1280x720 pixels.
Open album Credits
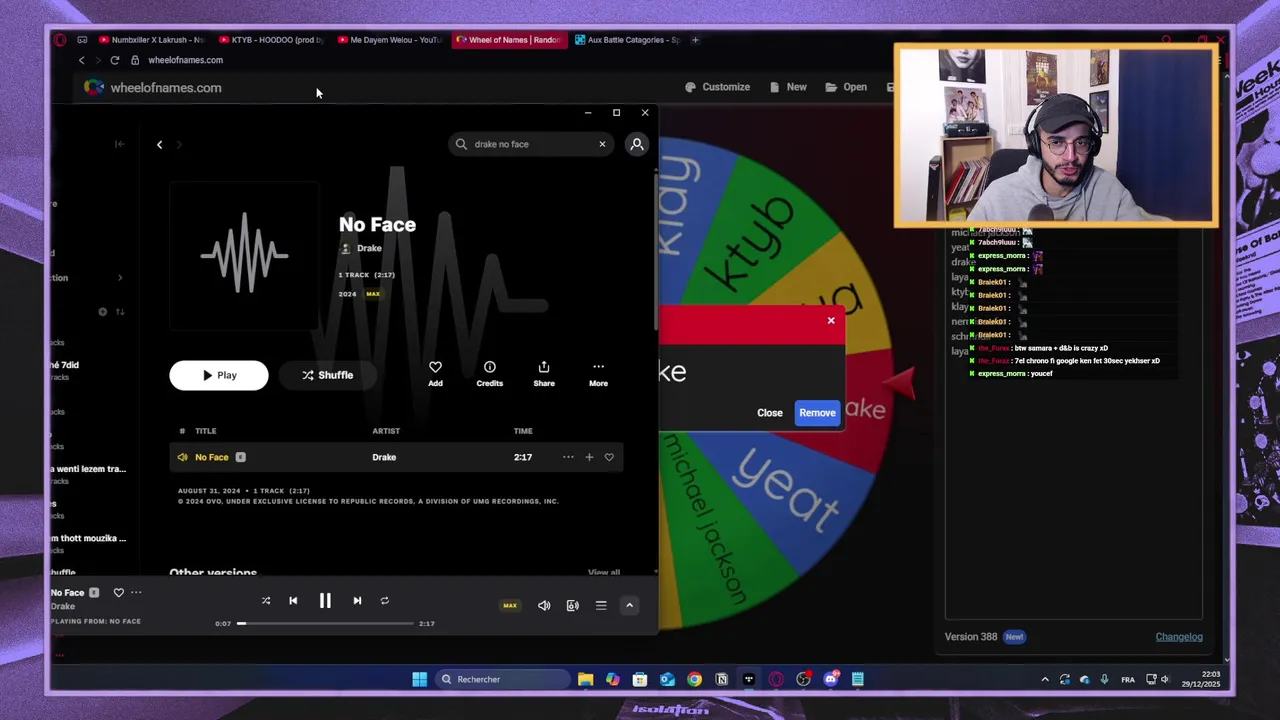(489, 373)
